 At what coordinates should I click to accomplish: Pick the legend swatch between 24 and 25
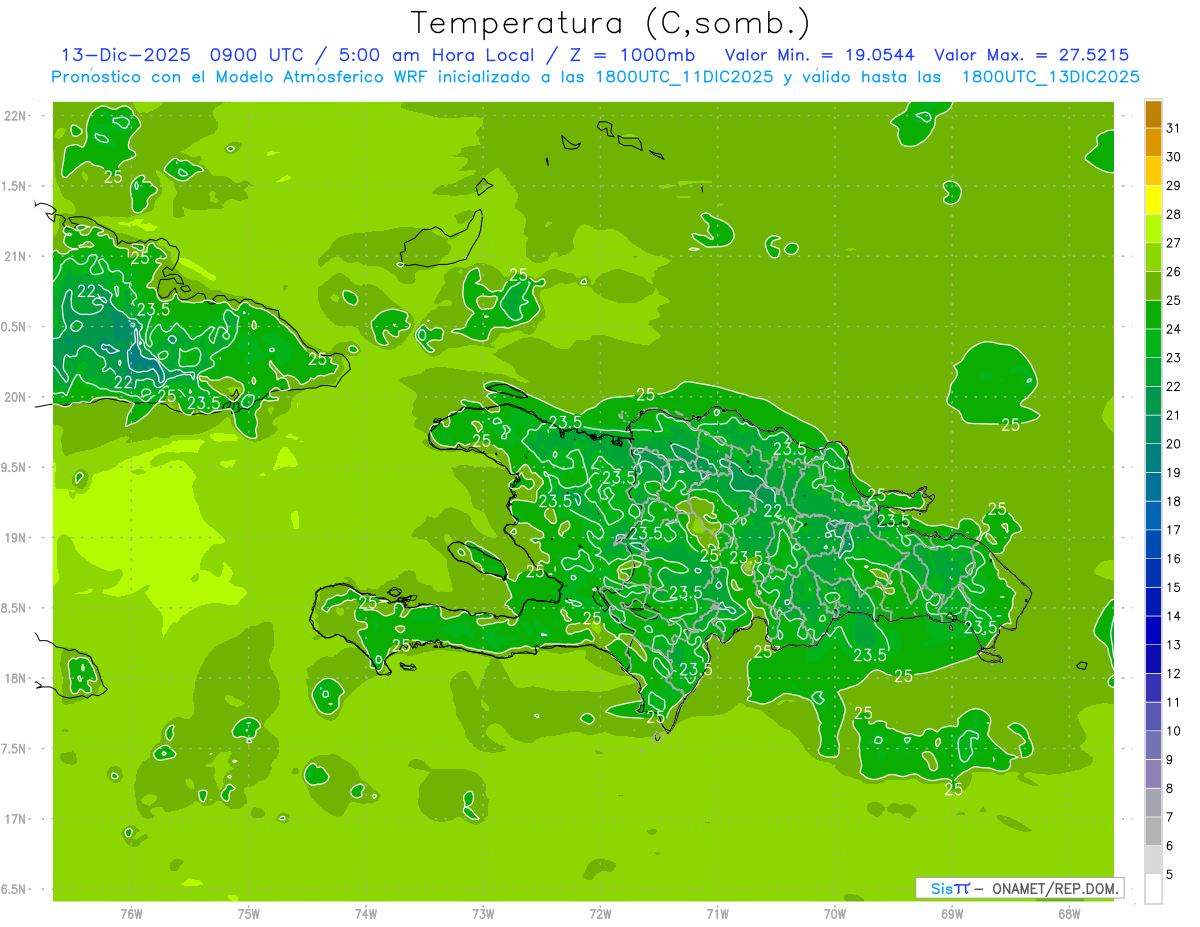click(1153, 315)
